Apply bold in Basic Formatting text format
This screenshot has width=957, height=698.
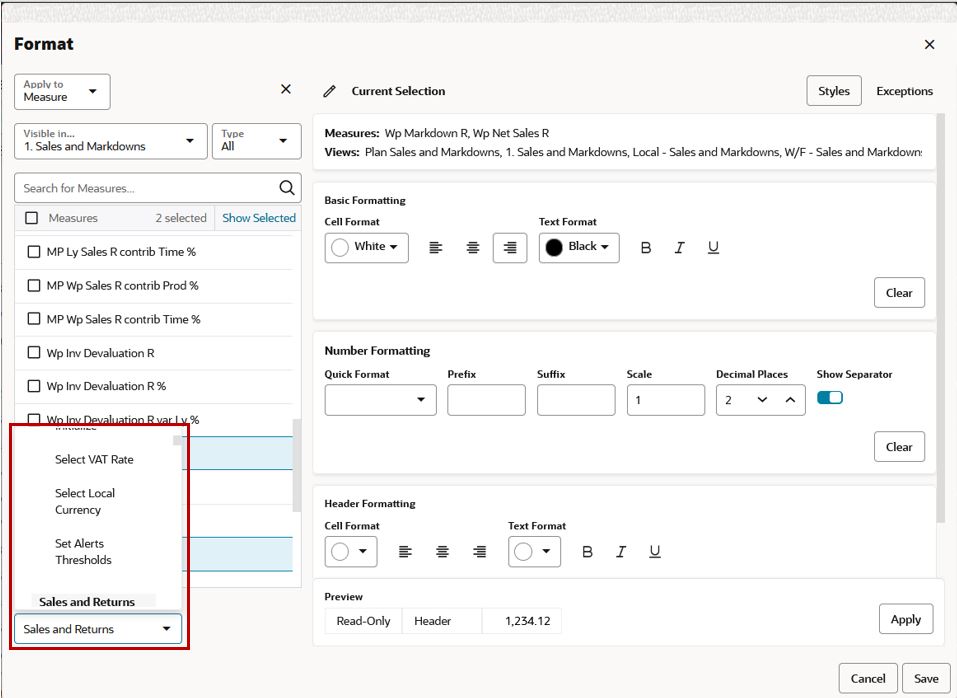tap(646, 248)
